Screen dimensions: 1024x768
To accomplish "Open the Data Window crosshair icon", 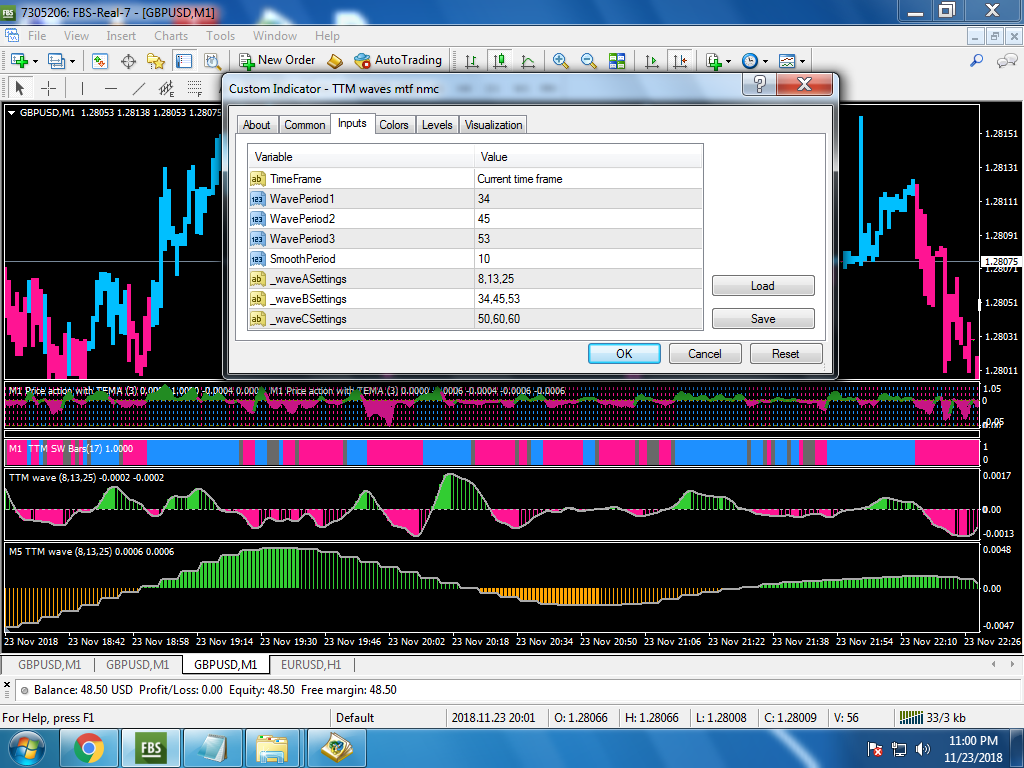I will pyautogui.click(x=128, y=61).
